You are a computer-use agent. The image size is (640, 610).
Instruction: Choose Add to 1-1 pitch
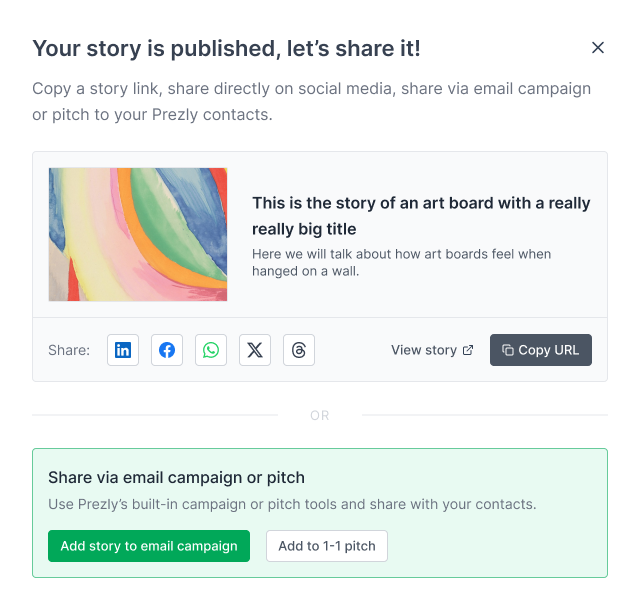pos(327,546)
